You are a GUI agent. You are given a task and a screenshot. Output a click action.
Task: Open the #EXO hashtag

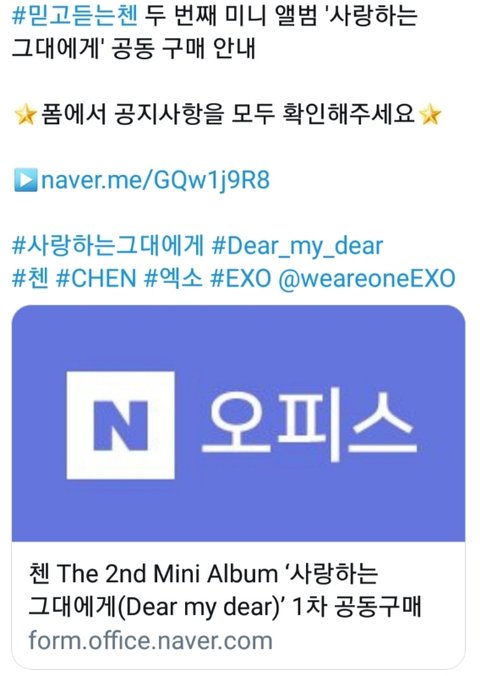click(x=241, y=278)
